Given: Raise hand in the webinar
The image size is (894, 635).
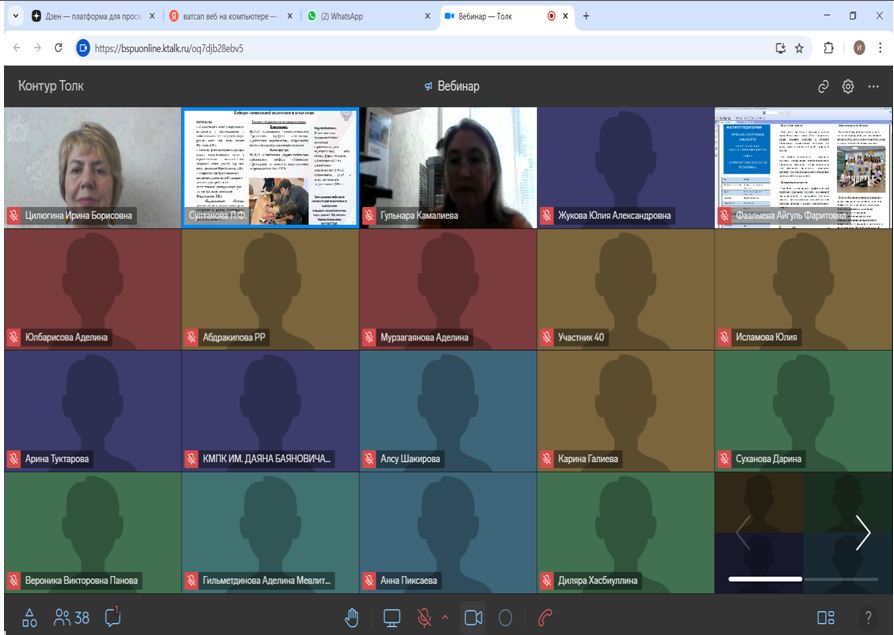Looking at the screenshot, I should (352, 618).
